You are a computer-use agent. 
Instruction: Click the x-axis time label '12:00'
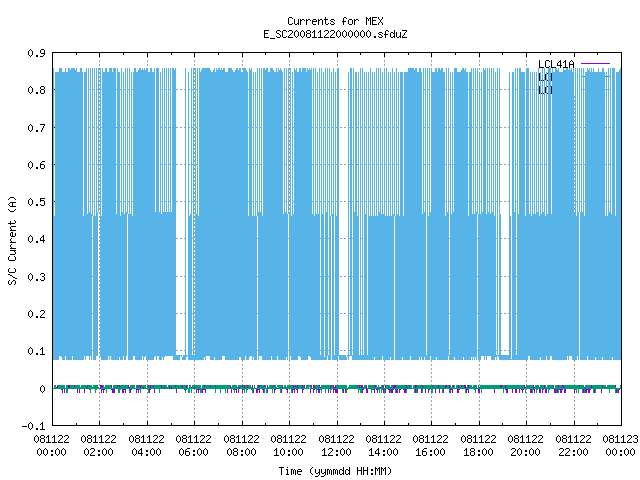click(x=336, y=452)
